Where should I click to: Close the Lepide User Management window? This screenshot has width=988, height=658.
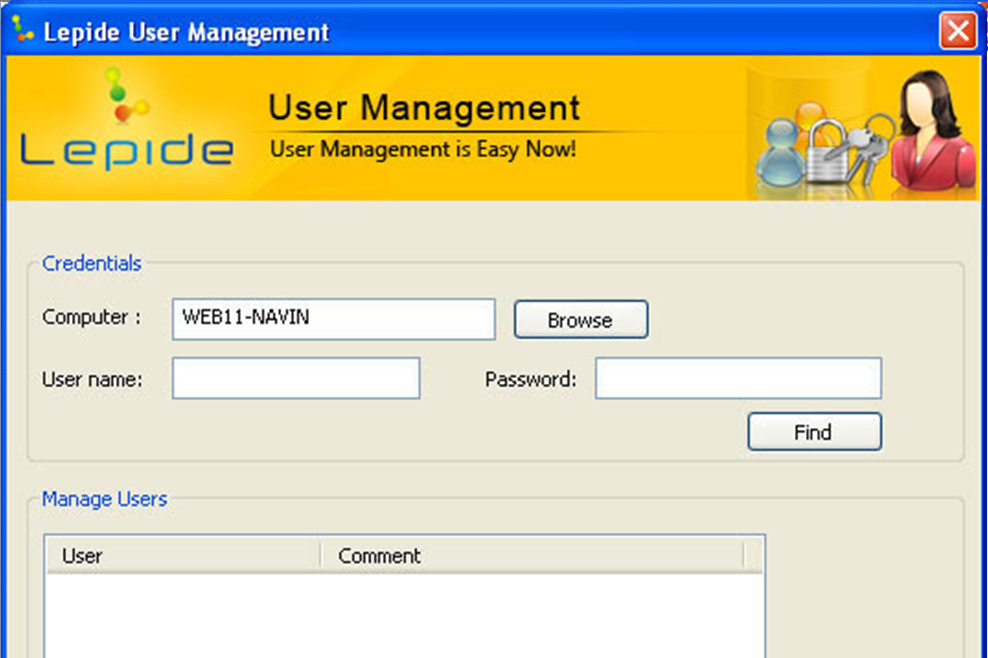click(958, 30)
